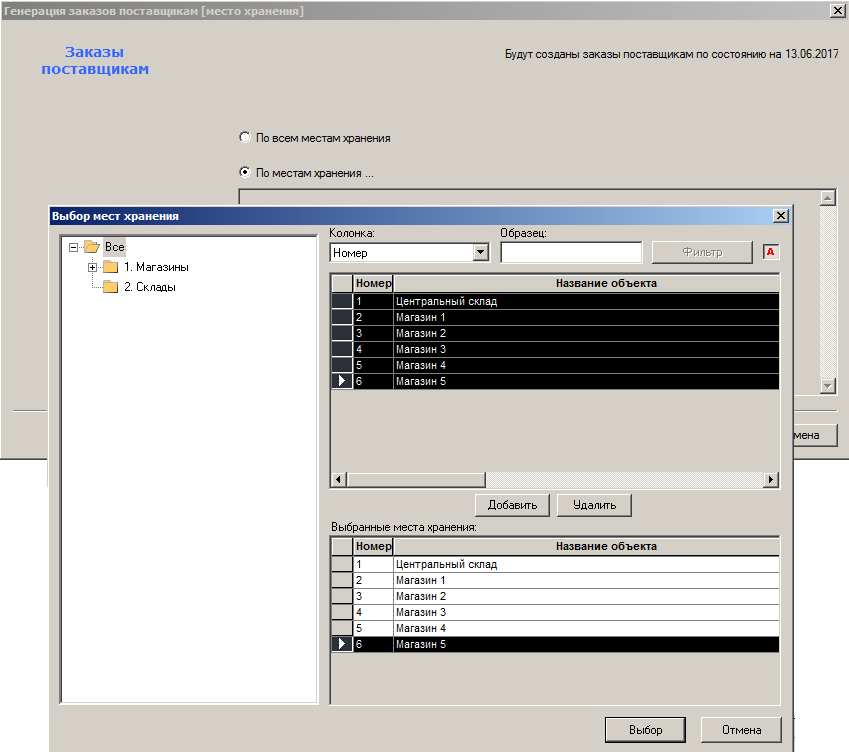Select Магазин 3 in upper grid
The height and width of the screenshot is (752, 849).
tap(586, 349)
